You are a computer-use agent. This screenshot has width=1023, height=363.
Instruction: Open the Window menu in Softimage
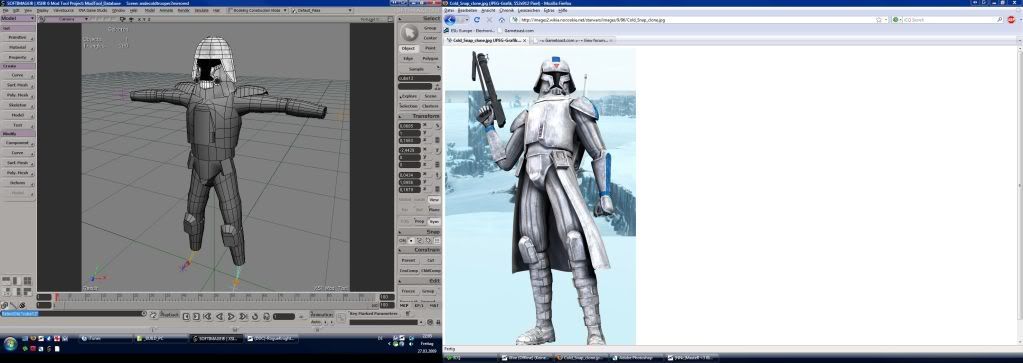click(119, 11)
